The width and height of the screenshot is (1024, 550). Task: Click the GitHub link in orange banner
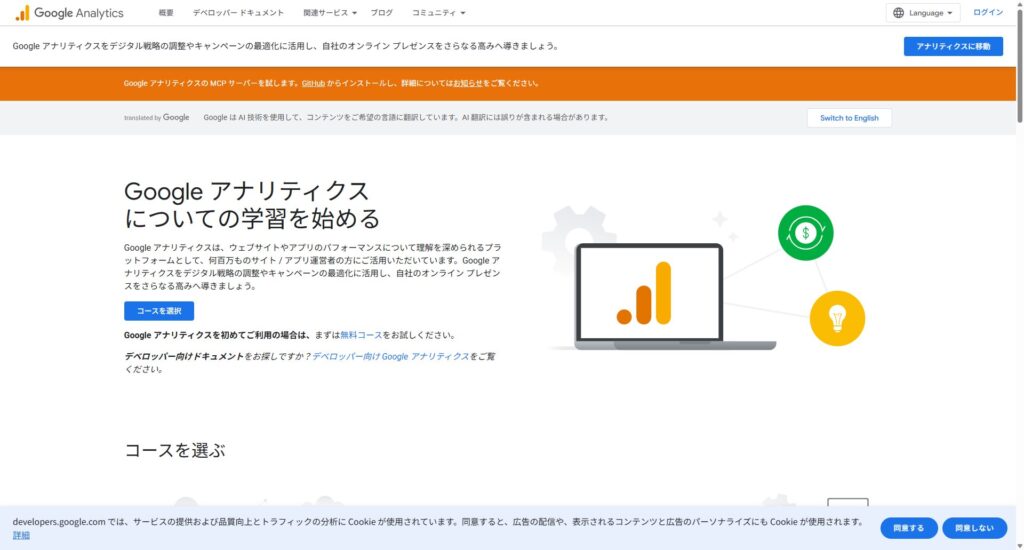pos(313,84)
